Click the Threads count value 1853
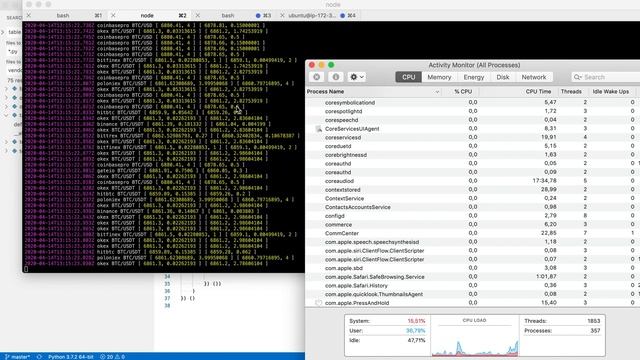 (x=593, y=321)
